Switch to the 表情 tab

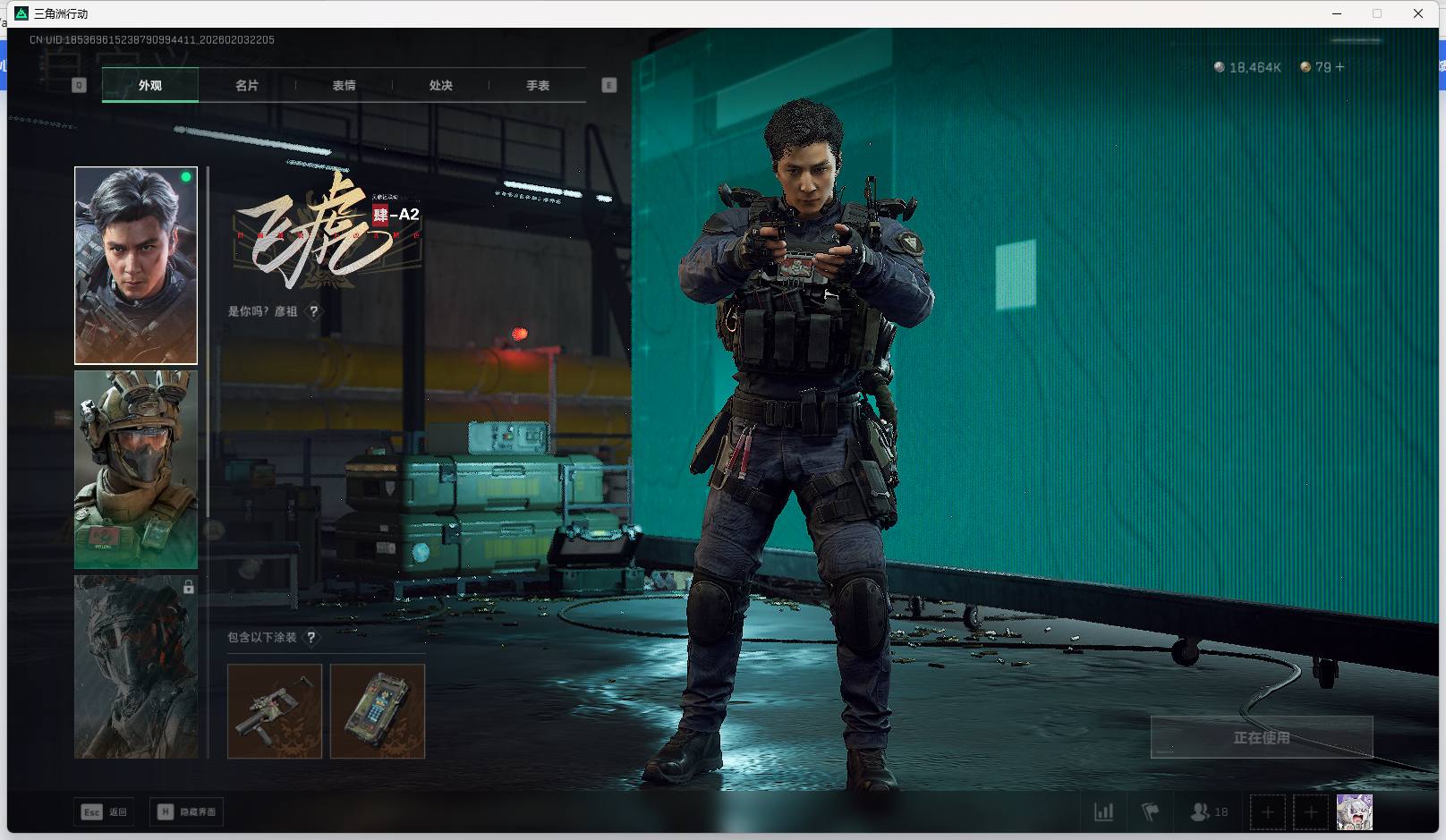(344, 85)
